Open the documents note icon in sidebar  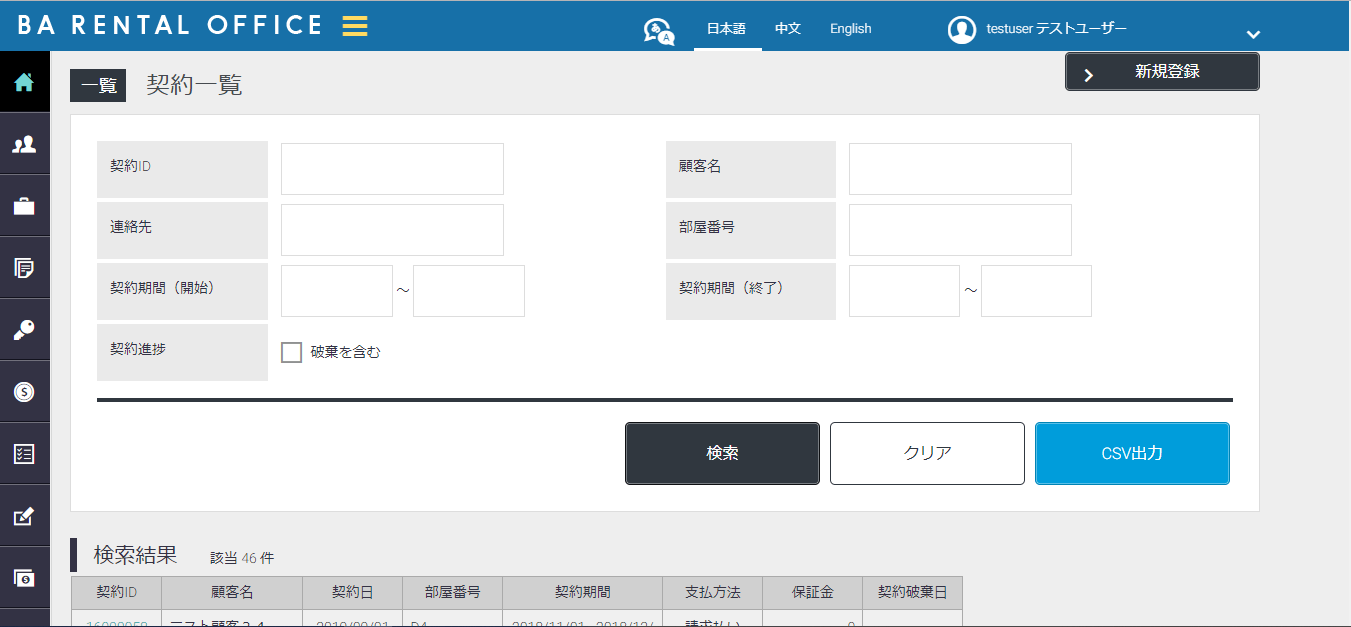click(x=24, y=268)
